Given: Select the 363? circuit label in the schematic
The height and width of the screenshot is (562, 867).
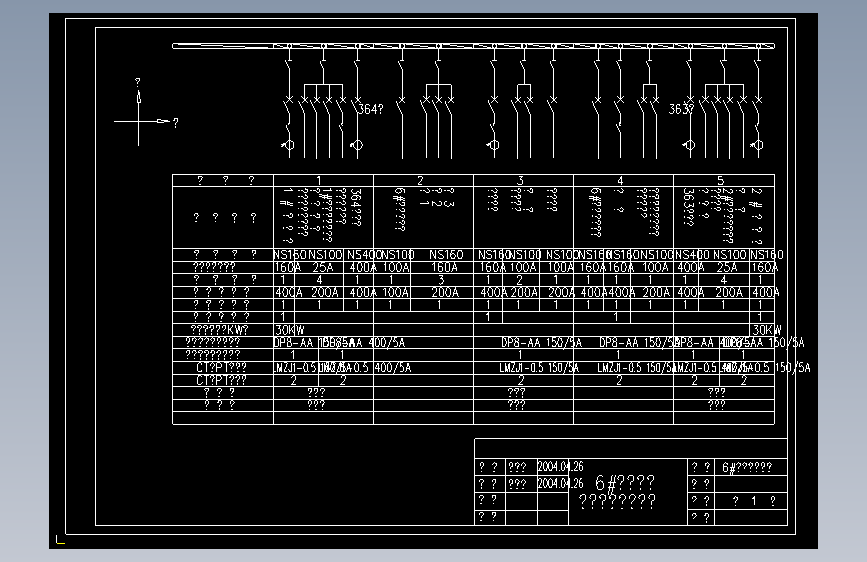Looking at the screenshot, I should 681,109.
